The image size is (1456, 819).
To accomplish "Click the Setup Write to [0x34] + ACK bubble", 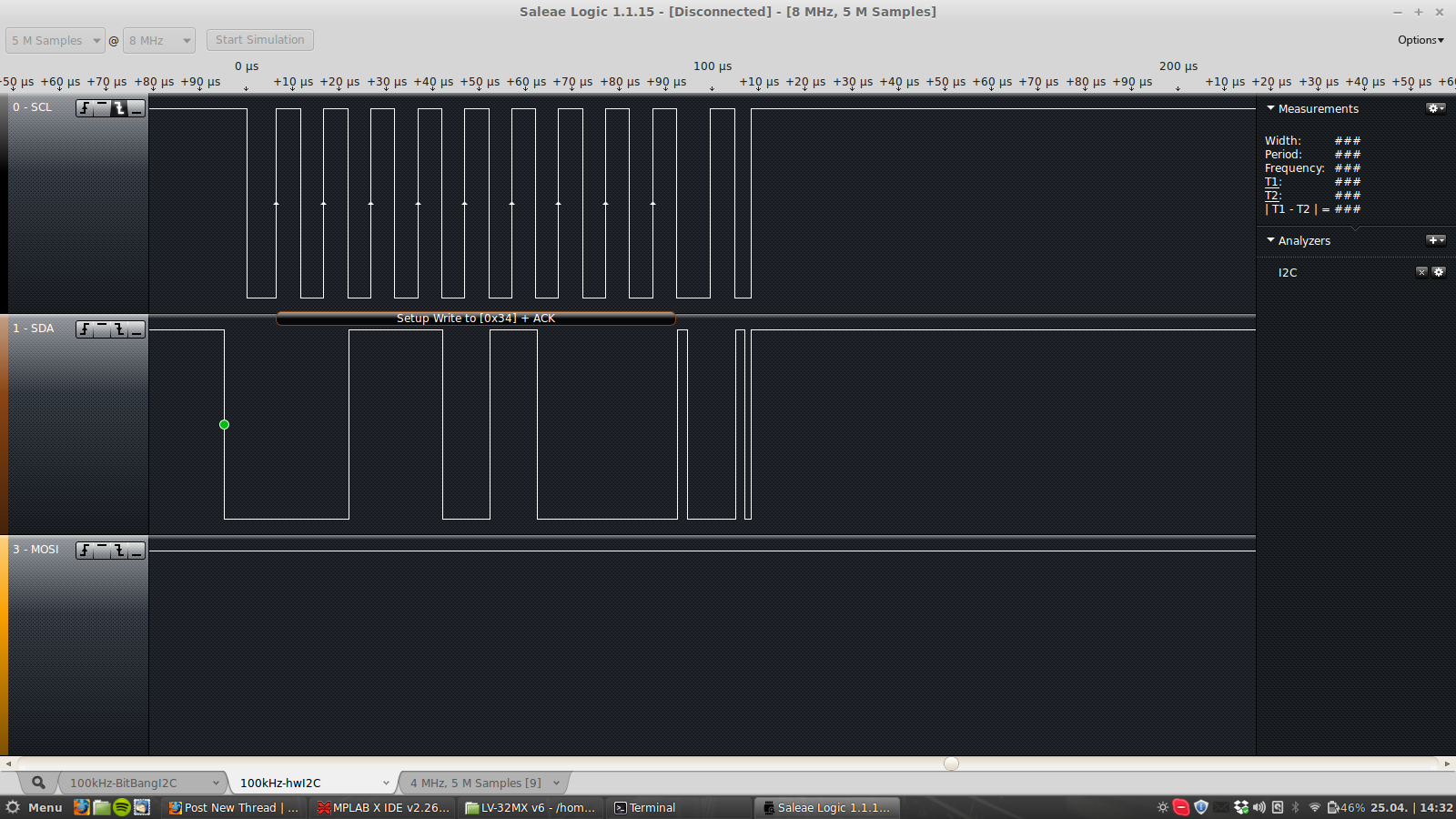I will pyautogui.click(x=476, y=318).
